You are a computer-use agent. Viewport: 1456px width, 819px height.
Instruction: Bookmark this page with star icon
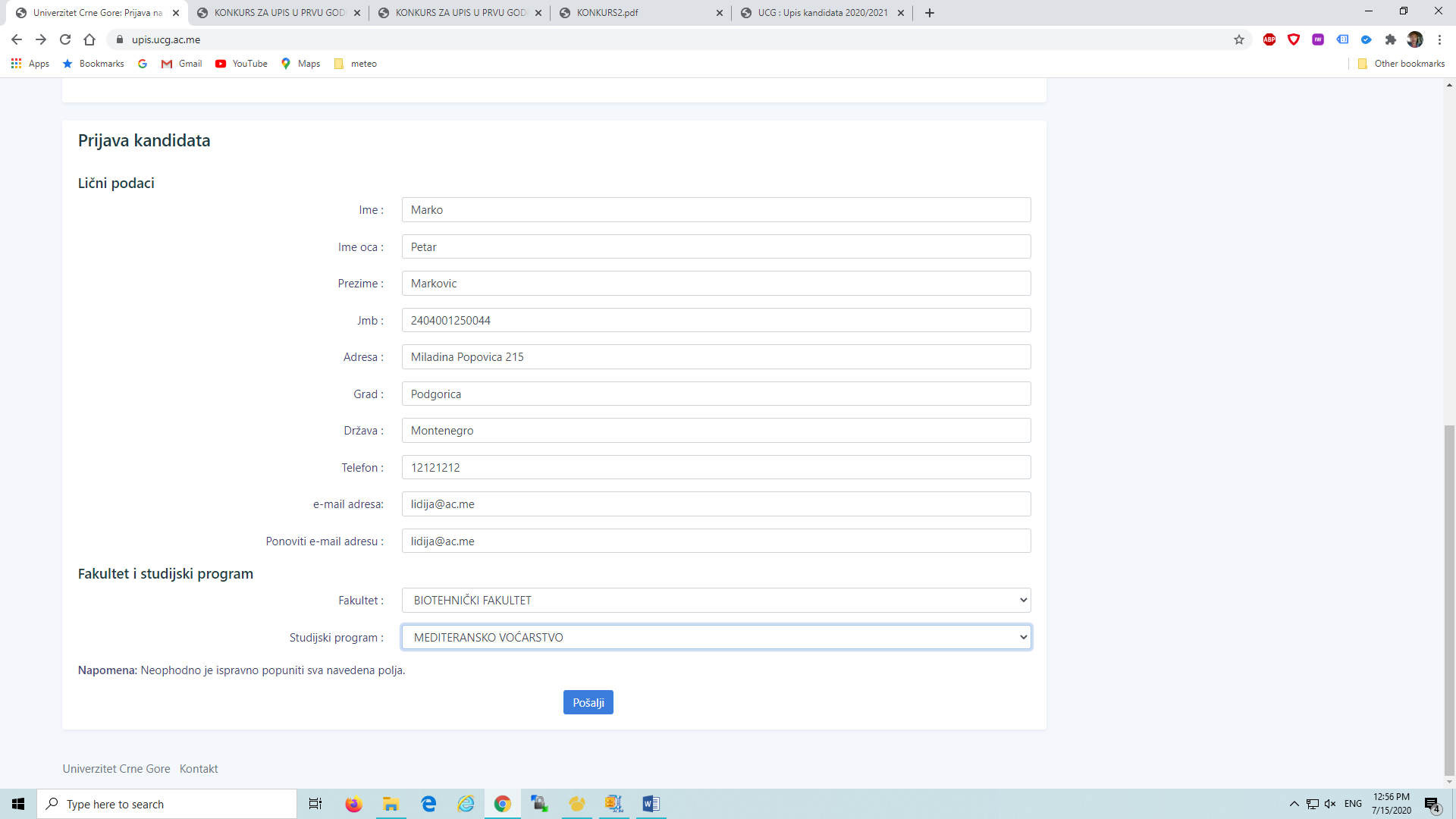tap(1239, 39)
